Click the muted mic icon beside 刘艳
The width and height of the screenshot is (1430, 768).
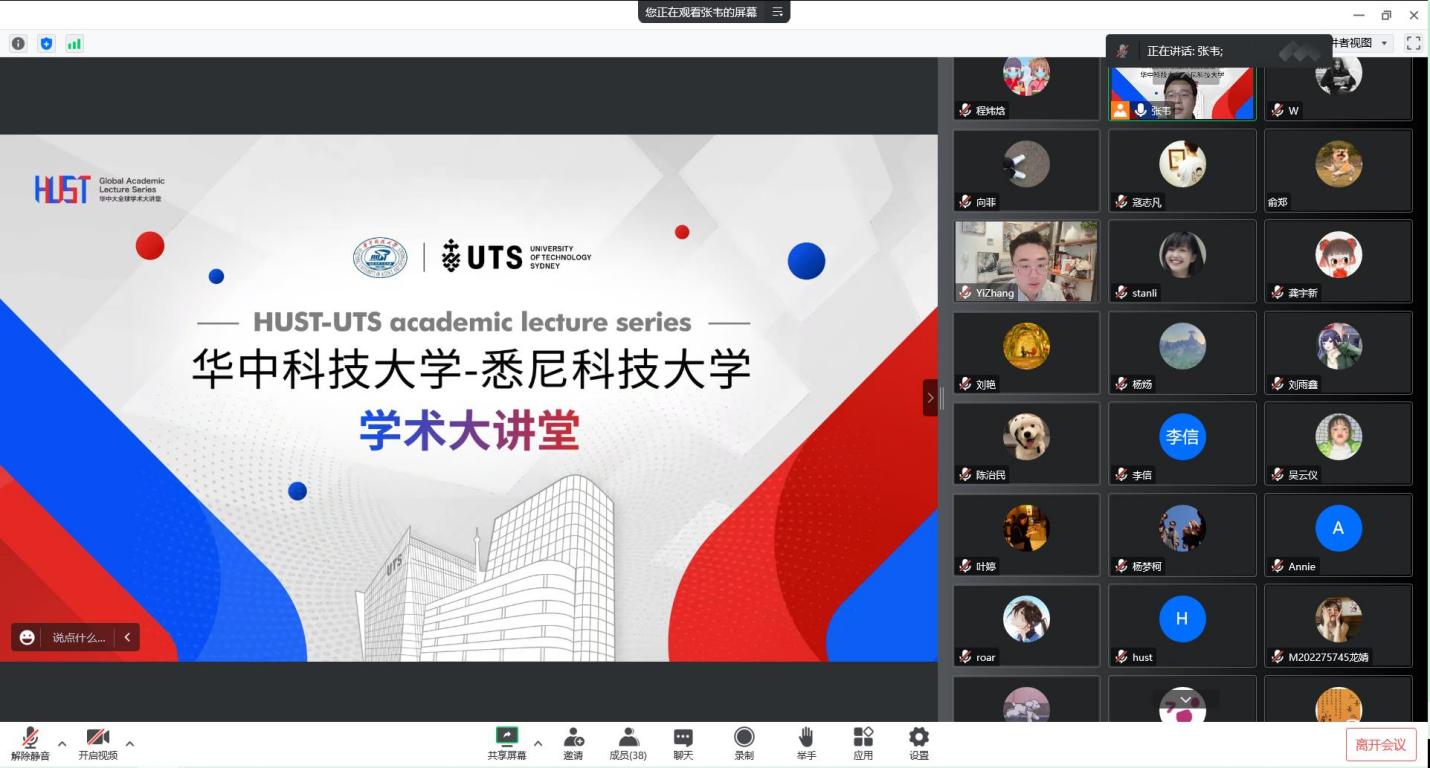pyautogui.click(x=966, y=384)
